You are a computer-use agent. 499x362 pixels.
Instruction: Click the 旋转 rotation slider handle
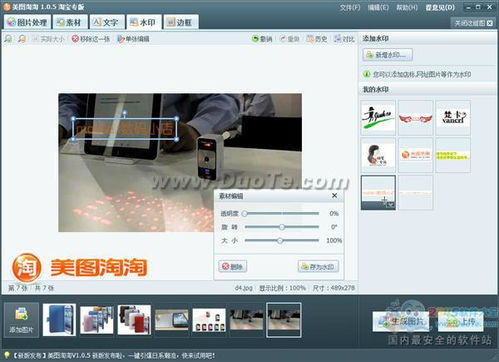(x=282, y=227)
